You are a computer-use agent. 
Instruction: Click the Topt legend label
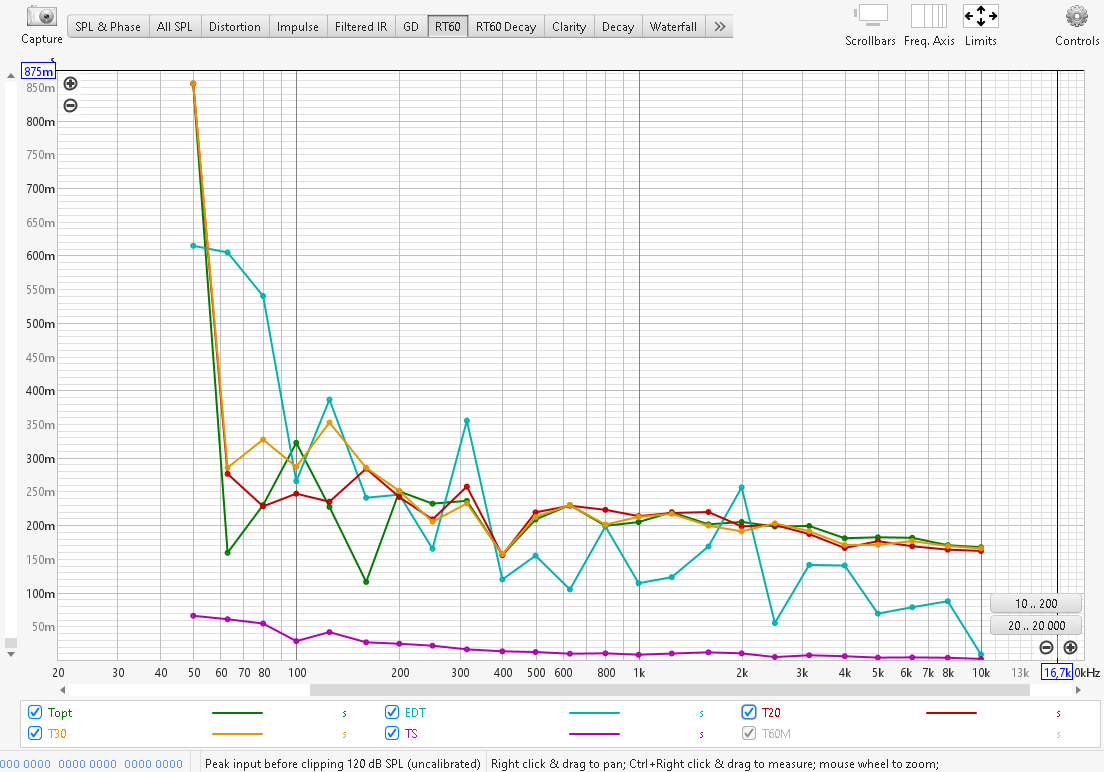(x=60, y=713)
